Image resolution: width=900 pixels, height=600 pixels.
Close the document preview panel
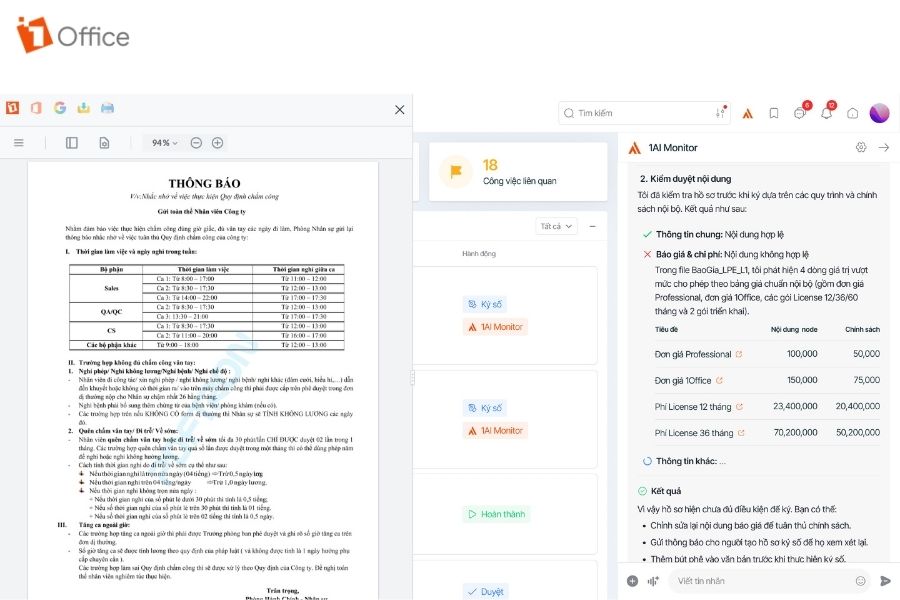[399, 109]
